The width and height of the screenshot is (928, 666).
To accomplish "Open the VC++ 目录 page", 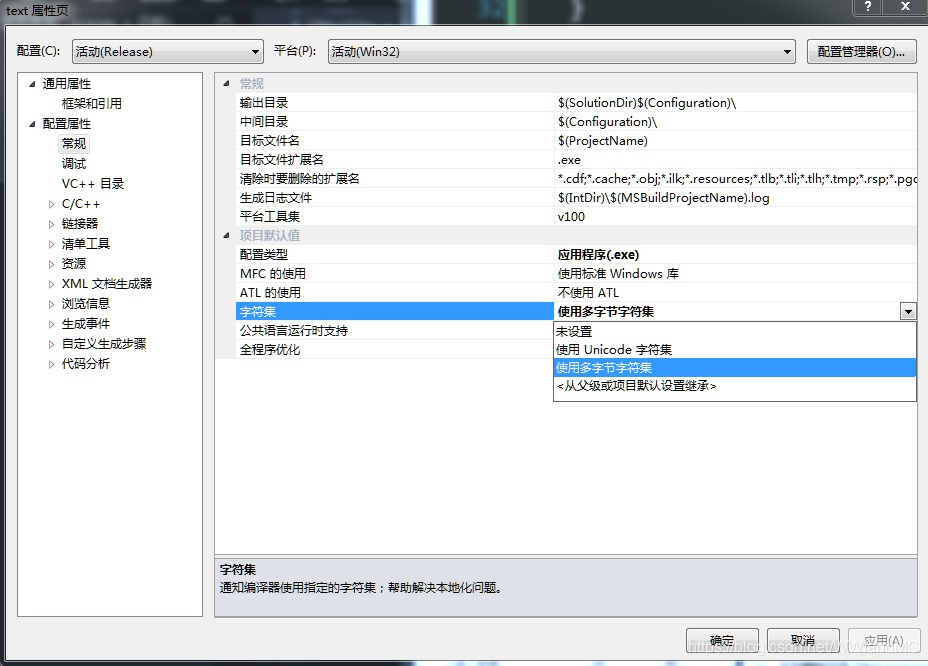I will coord(93,184).
